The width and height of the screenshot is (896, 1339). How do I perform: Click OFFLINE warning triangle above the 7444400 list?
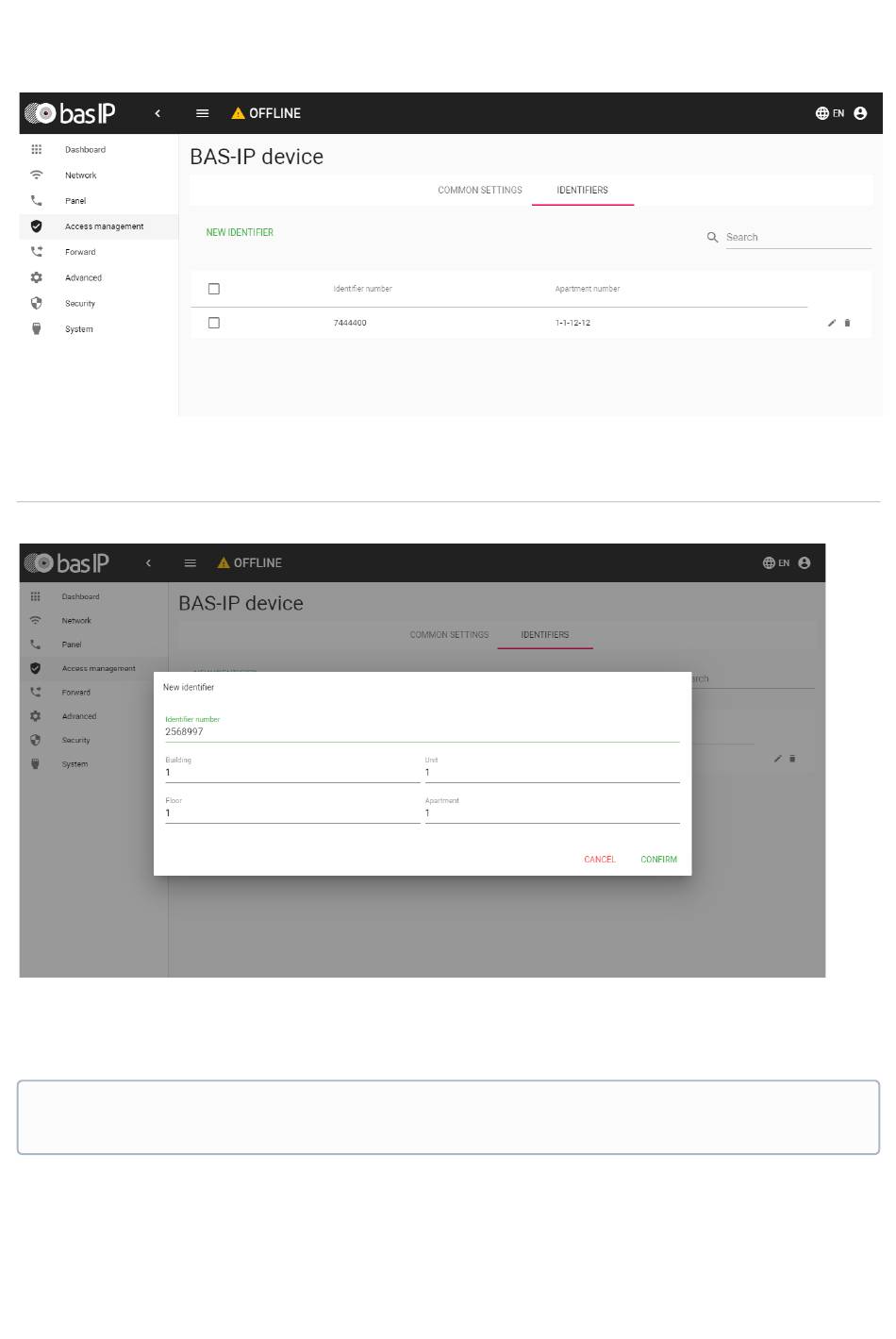tap(239, 113)
